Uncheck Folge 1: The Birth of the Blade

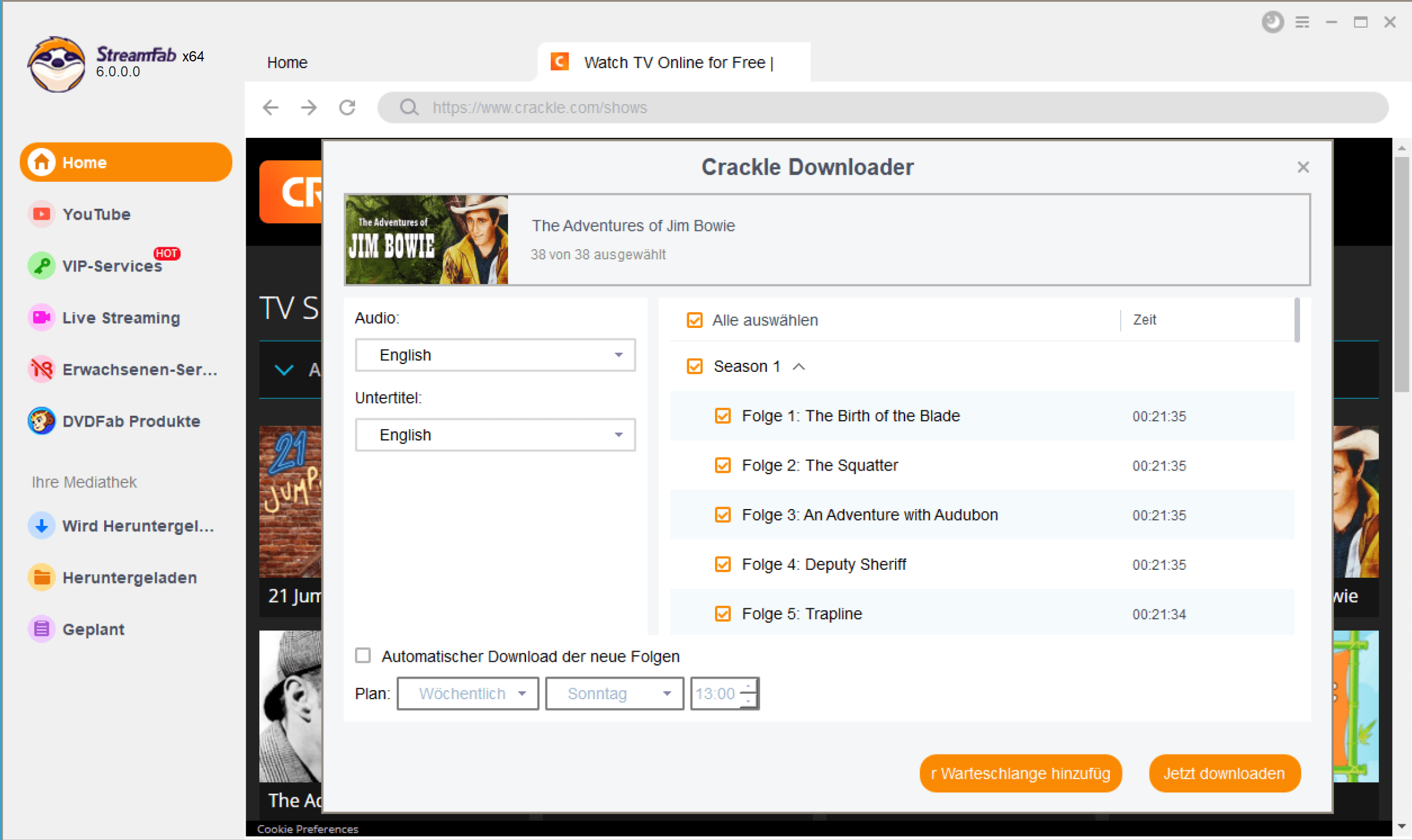click(x=723, y=416)
